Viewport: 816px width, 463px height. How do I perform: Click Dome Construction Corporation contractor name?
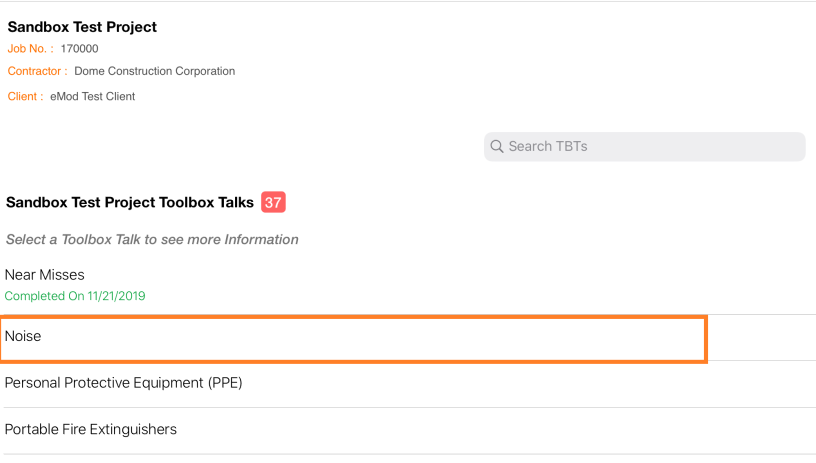tap(155, 72)
